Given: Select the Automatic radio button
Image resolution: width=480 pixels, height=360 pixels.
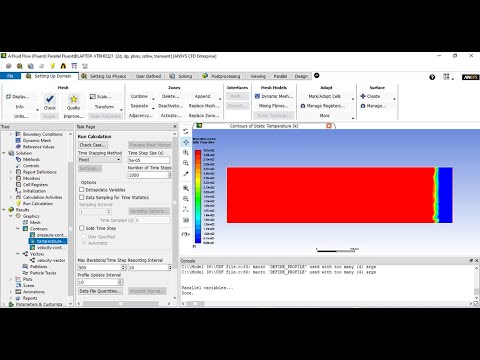Looking at the screenshot, I should (x=84, y=243).
